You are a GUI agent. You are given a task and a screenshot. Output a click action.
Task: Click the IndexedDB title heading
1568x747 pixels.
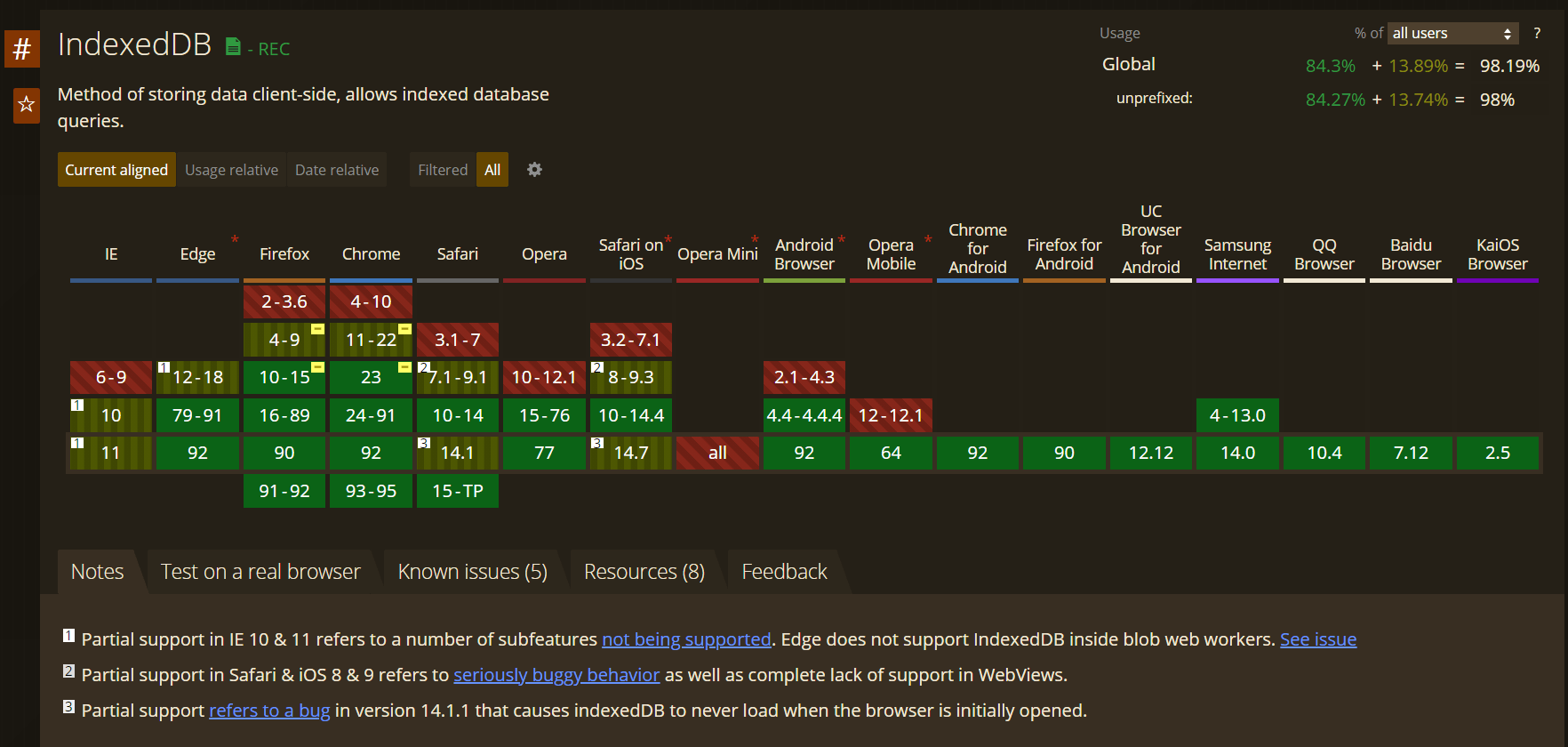coord(134,44)
